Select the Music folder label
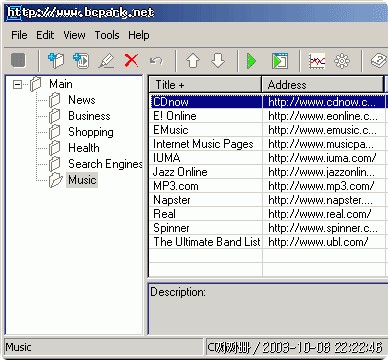Screen dimensions: 388x360 82,180
